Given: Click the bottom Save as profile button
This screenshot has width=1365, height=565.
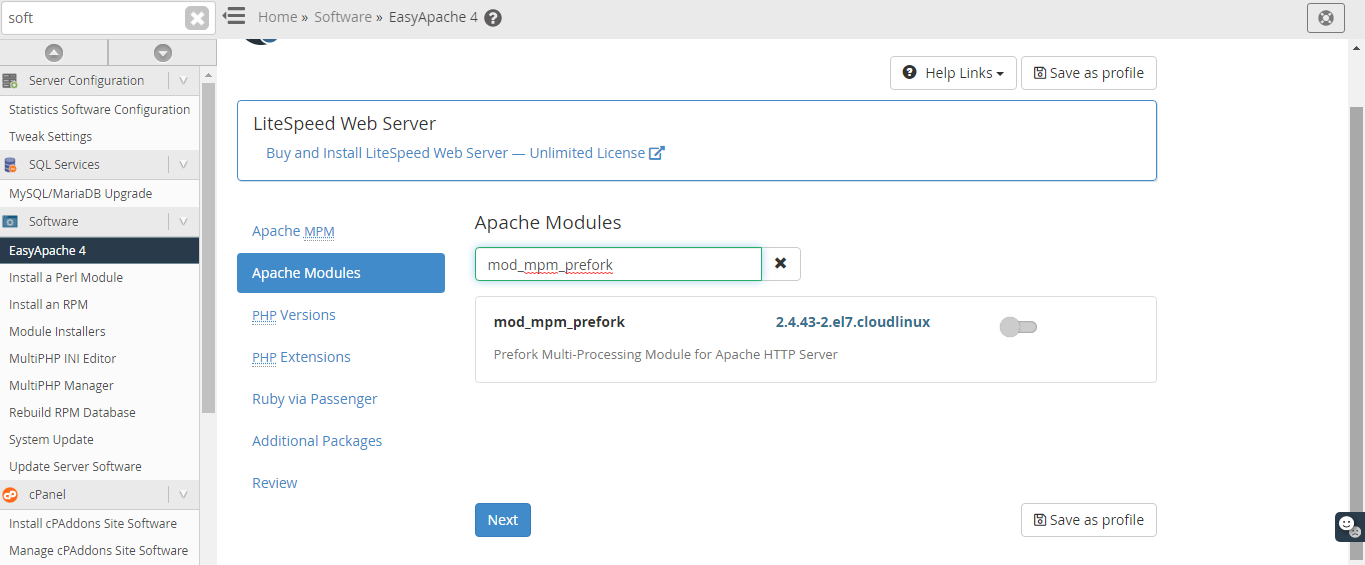Looking at the screenshot, I should coord(1089,520).
